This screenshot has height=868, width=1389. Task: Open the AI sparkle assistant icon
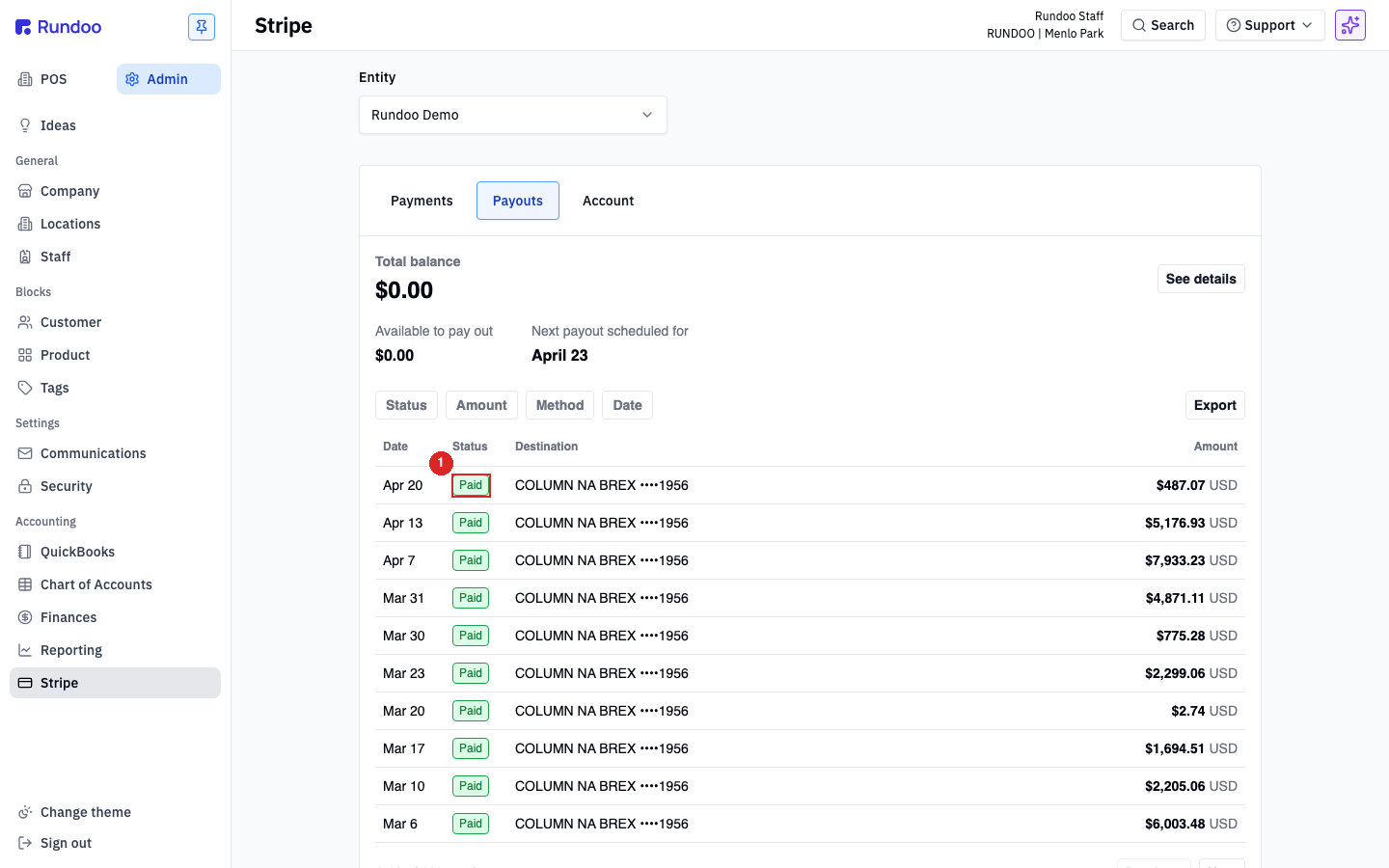1350,25
